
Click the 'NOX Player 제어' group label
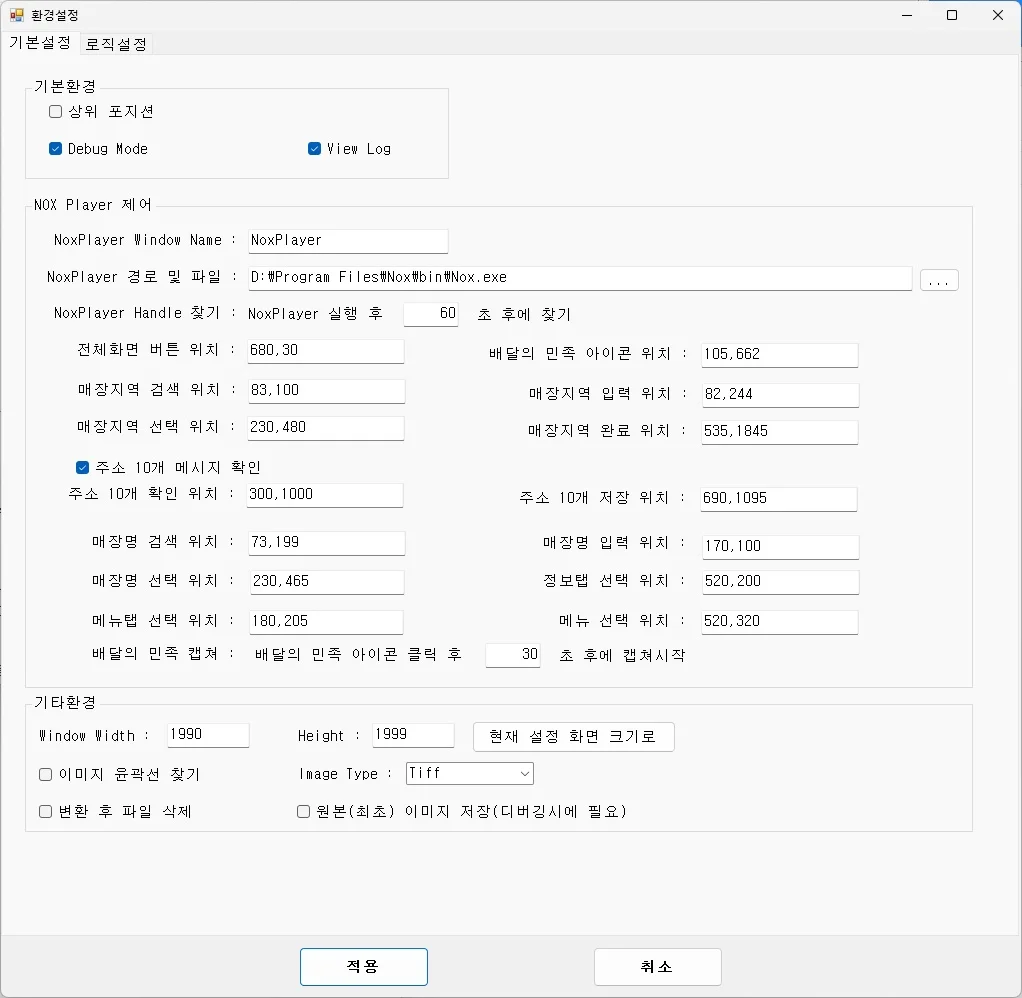coord(93,205)
